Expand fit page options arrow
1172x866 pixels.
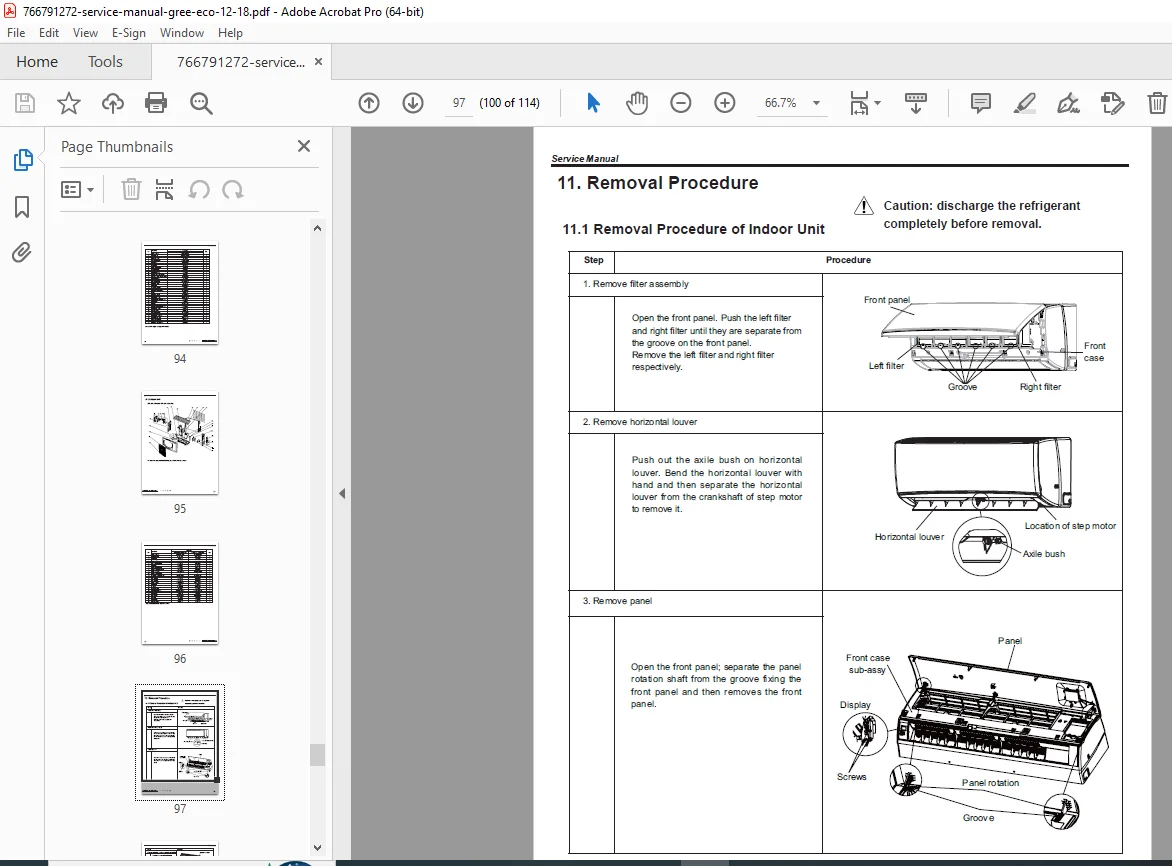click(878, 103)
